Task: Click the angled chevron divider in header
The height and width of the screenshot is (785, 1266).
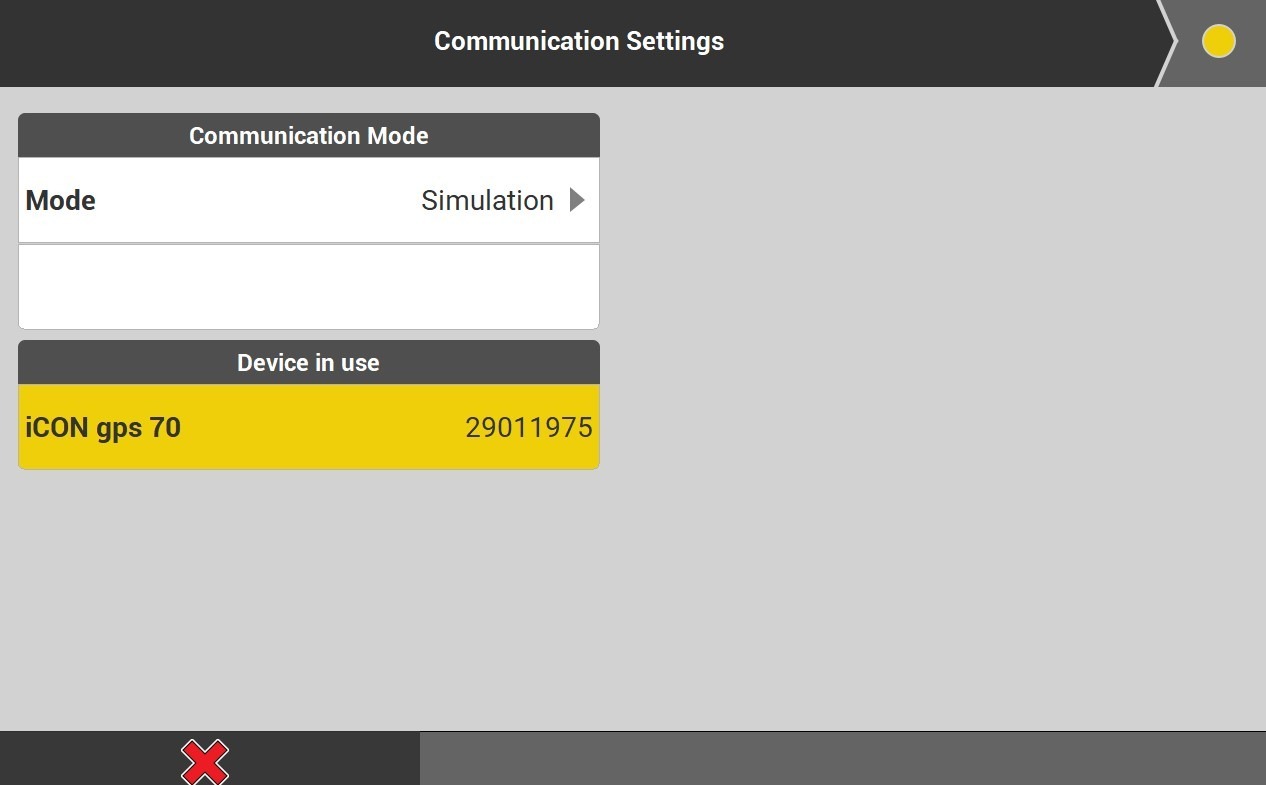Action: [x=1166, y=43]
